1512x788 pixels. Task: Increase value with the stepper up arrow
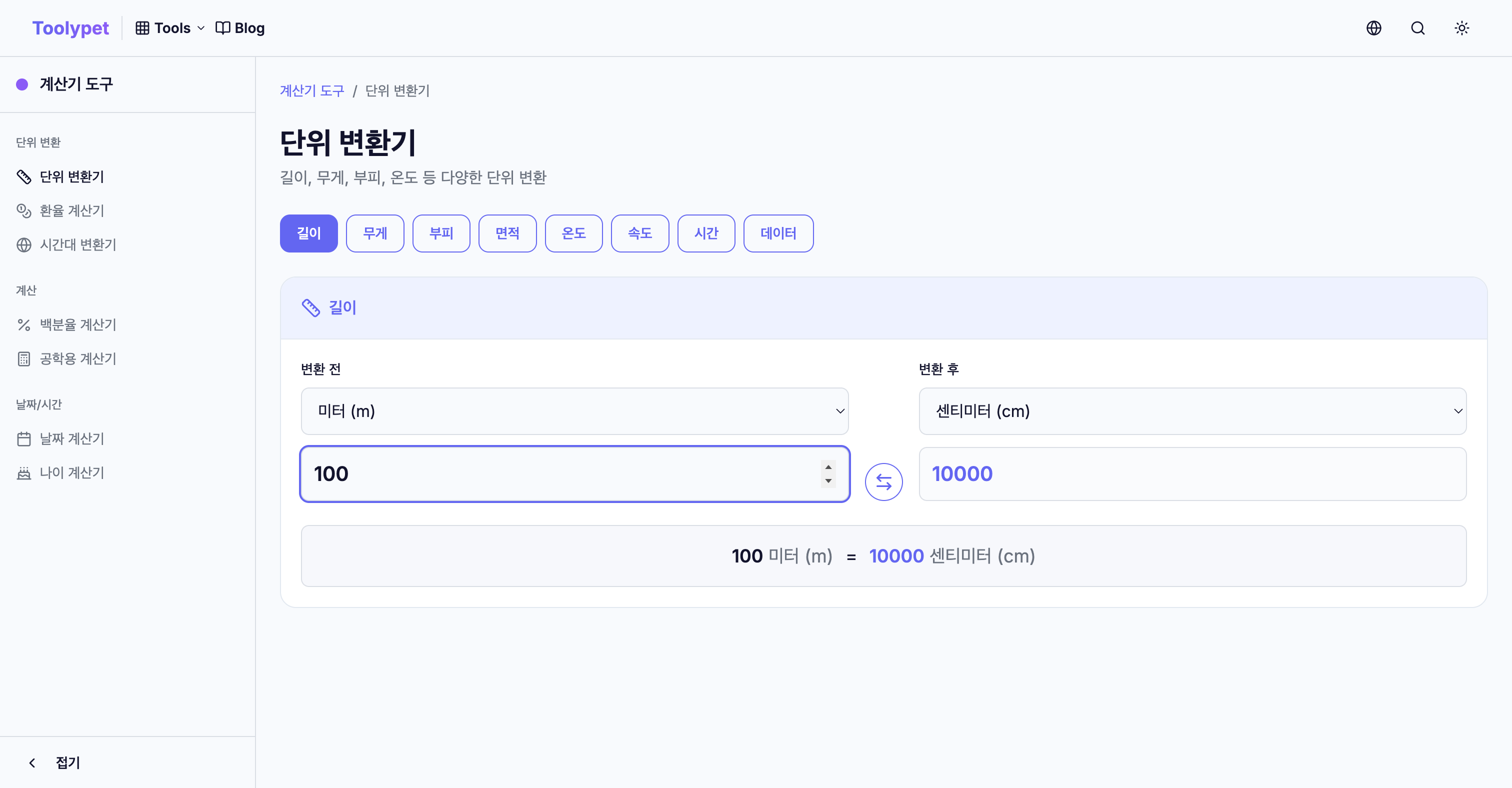828,467
